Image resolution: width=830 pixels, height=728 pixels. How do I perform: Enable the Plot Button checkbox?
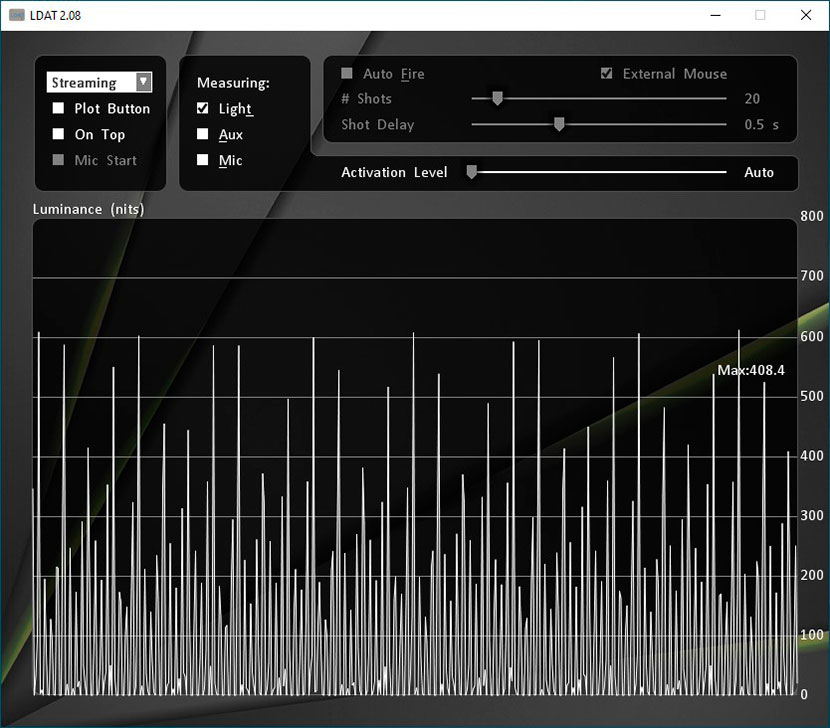58,108
